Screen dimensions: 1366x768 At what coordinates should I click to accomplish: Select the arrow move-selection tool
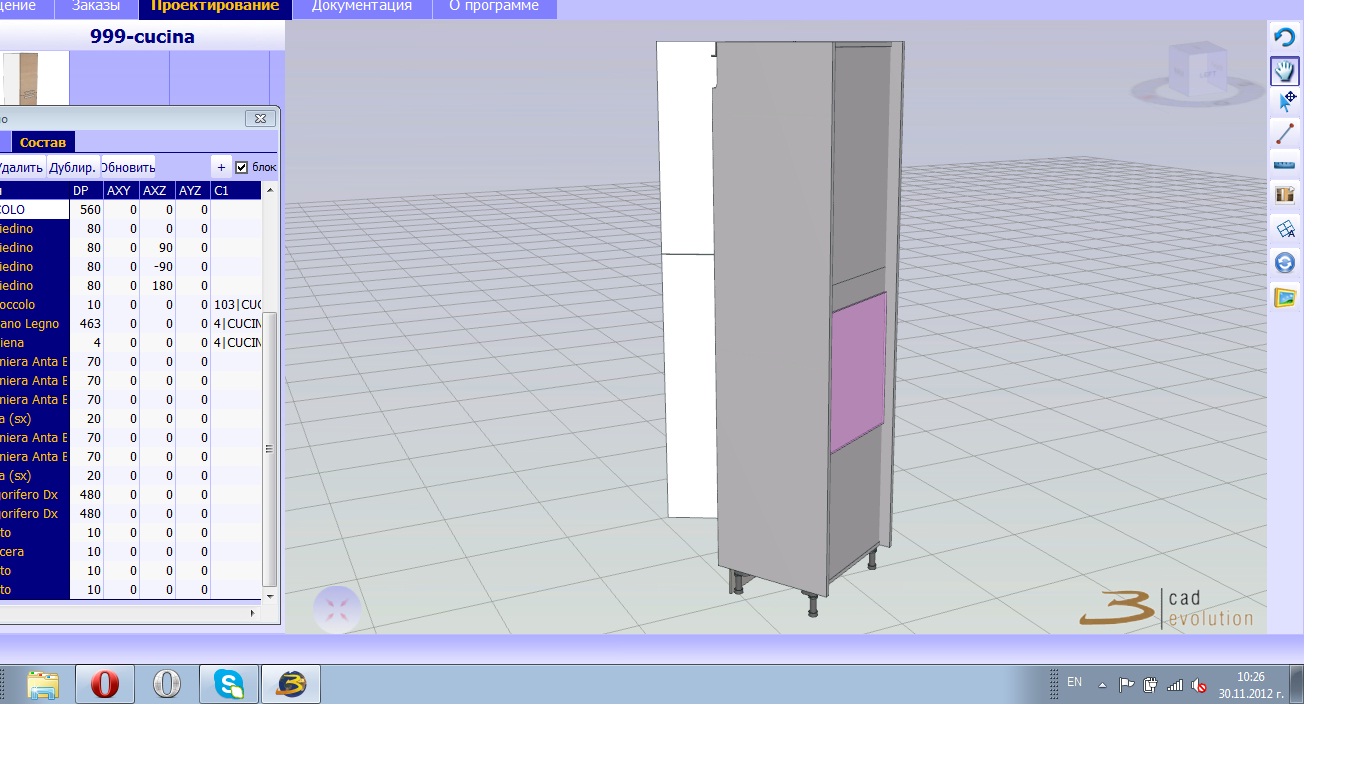pos(1286,101)
